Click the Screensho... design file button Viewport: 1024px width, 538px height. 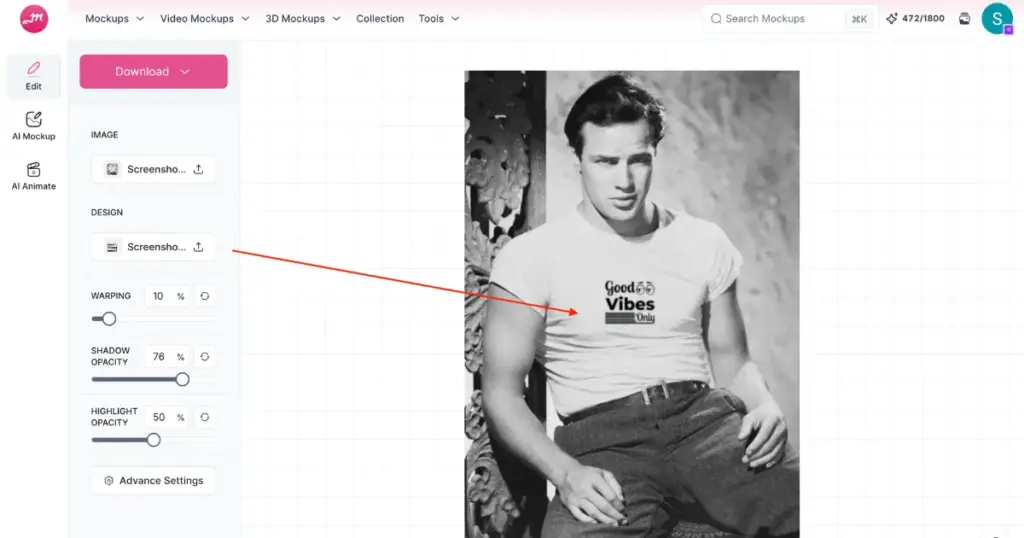153,247
